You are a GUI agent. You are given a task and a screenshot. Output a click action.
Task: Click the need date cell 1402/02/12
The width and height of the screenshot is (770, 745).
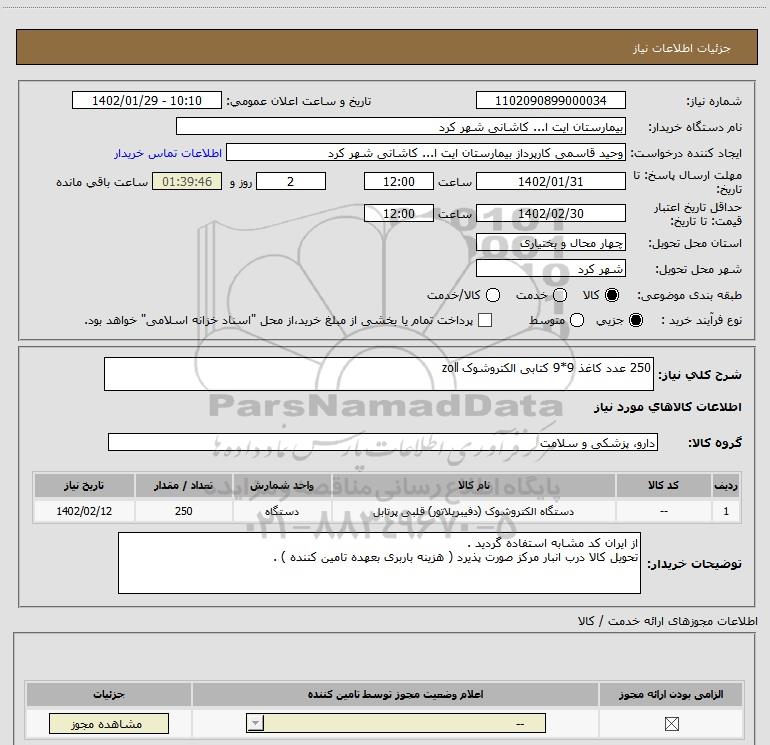(83, 511)
